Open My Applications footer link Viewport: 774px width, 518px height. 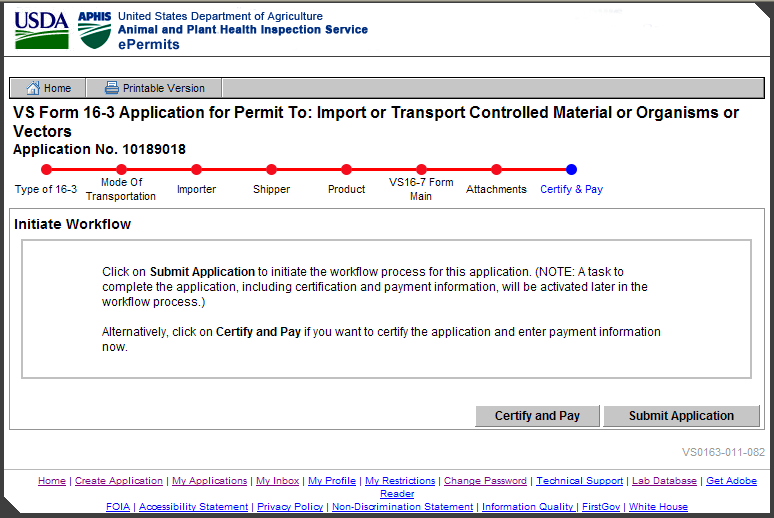[209, 481]
